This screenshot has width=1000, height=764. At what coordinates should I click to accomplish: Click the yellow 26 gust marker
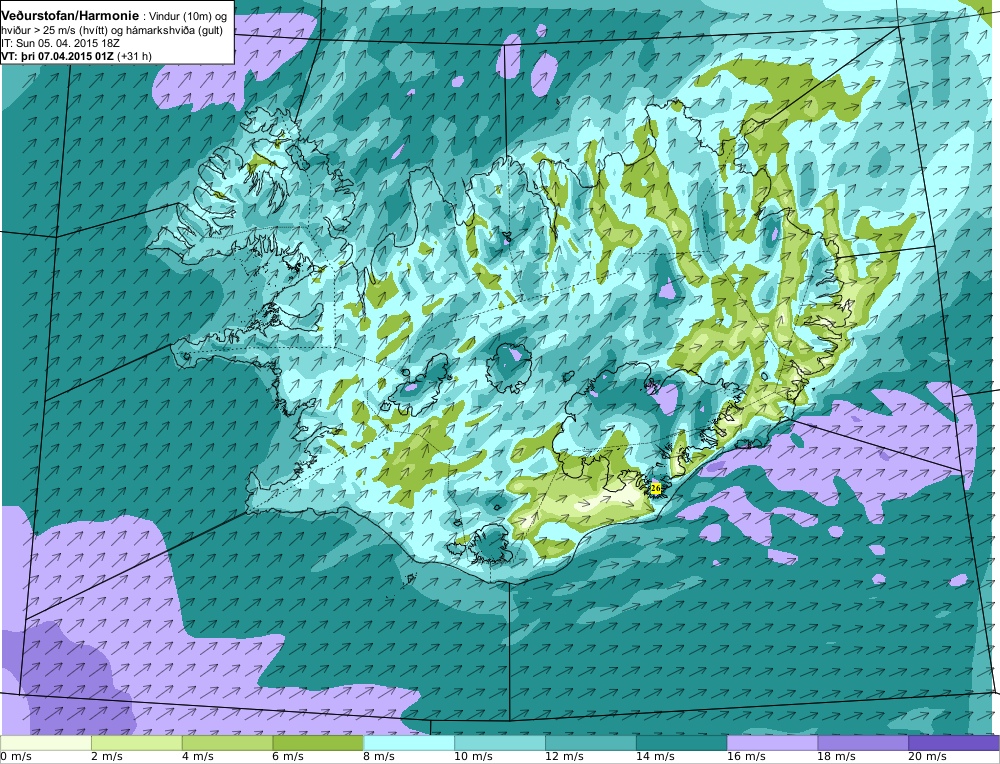point(655,489)
